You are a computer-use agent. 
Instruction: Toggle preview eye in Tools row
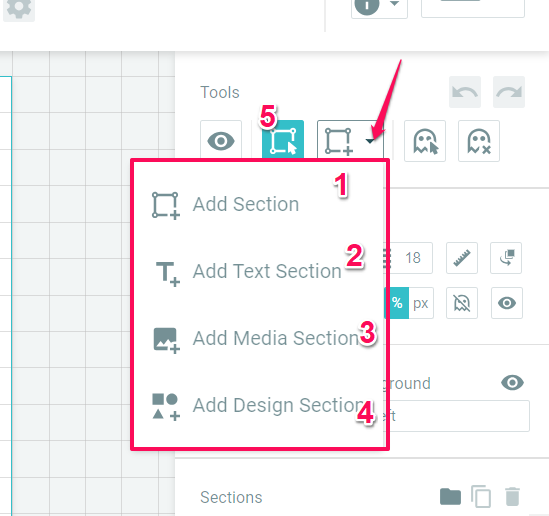click(221, 141)
